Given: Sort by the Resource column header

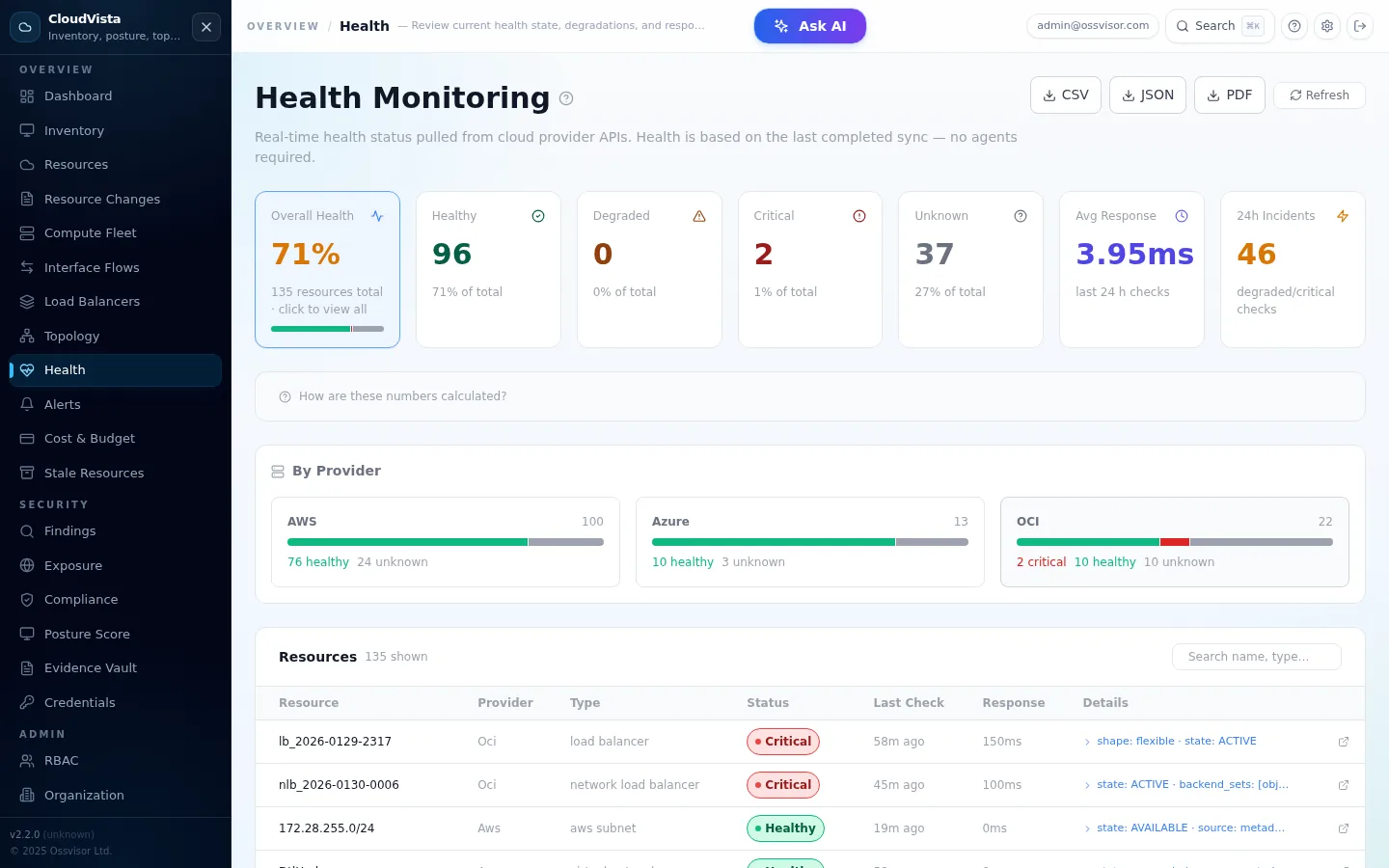Looking at the screenshot, I should pos(309,703).
